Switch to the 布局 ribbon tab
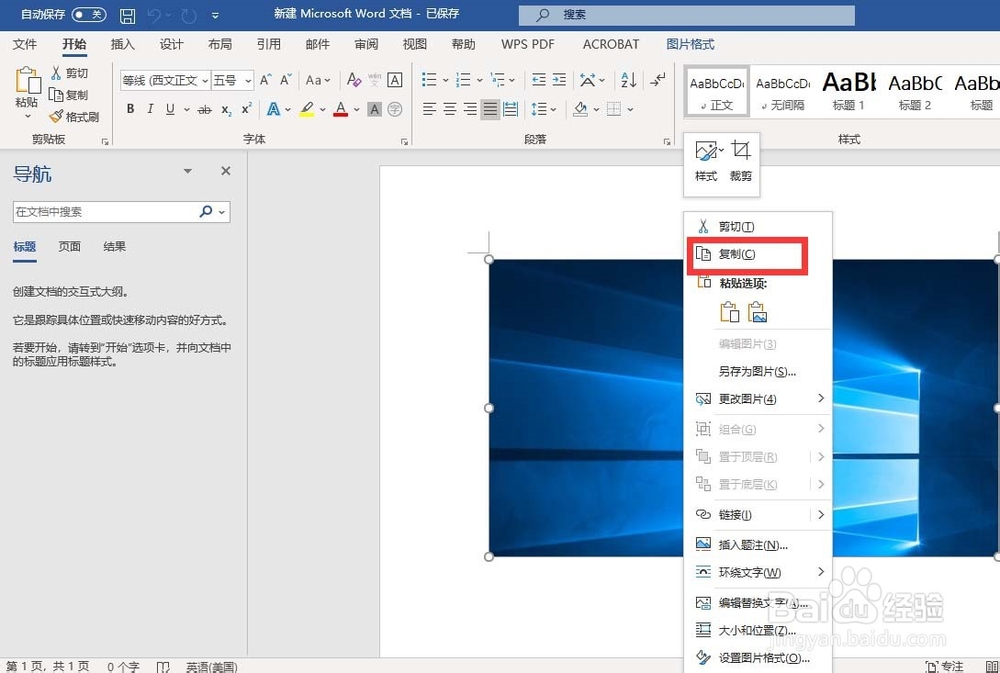The width and height of the screenshot is (1000, 673). pos(220,44)
